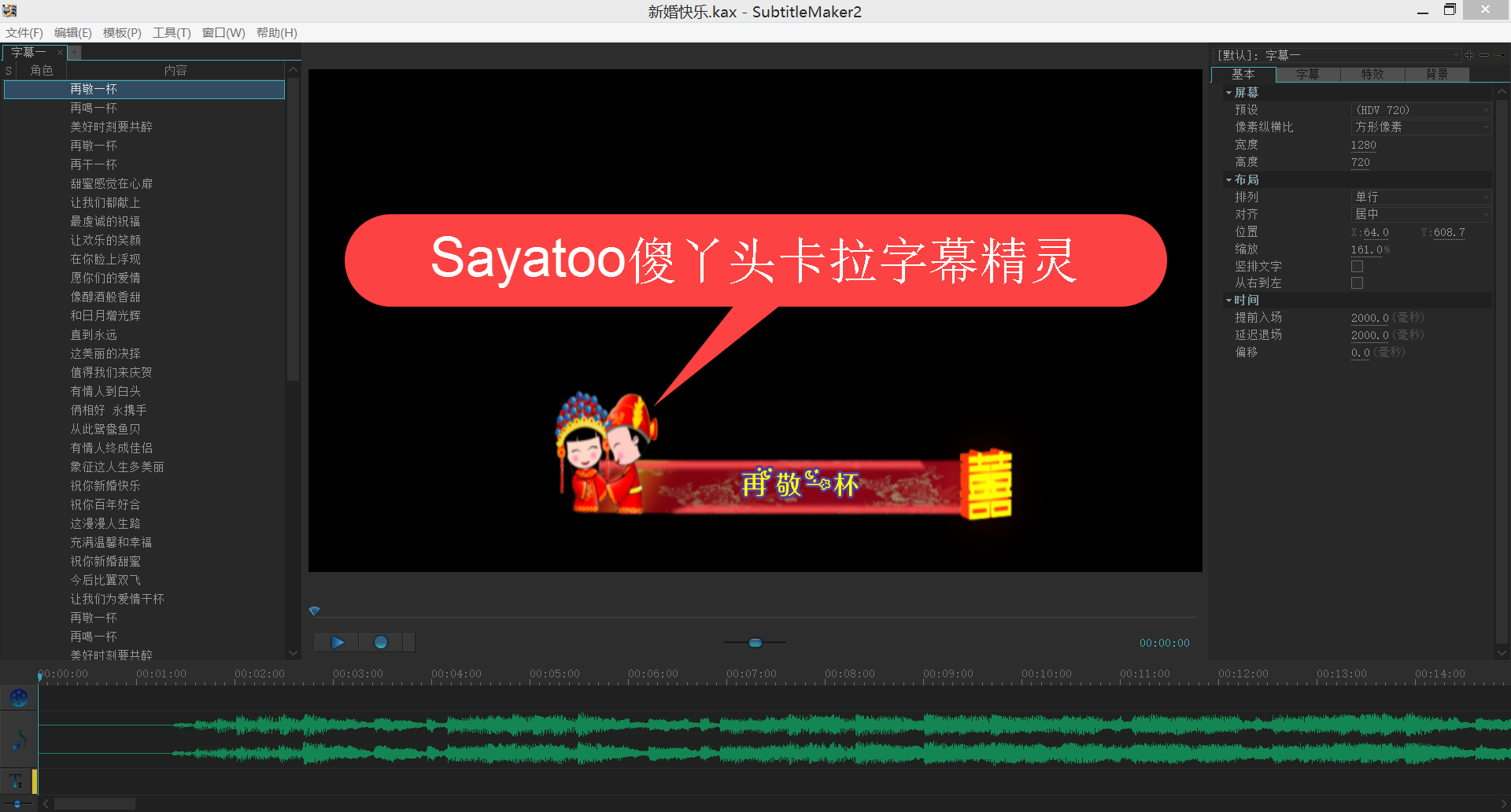Screen dimensions: 1511x812
Task: Close the 字幕一 subtitle tab
Action: point(60,53)
